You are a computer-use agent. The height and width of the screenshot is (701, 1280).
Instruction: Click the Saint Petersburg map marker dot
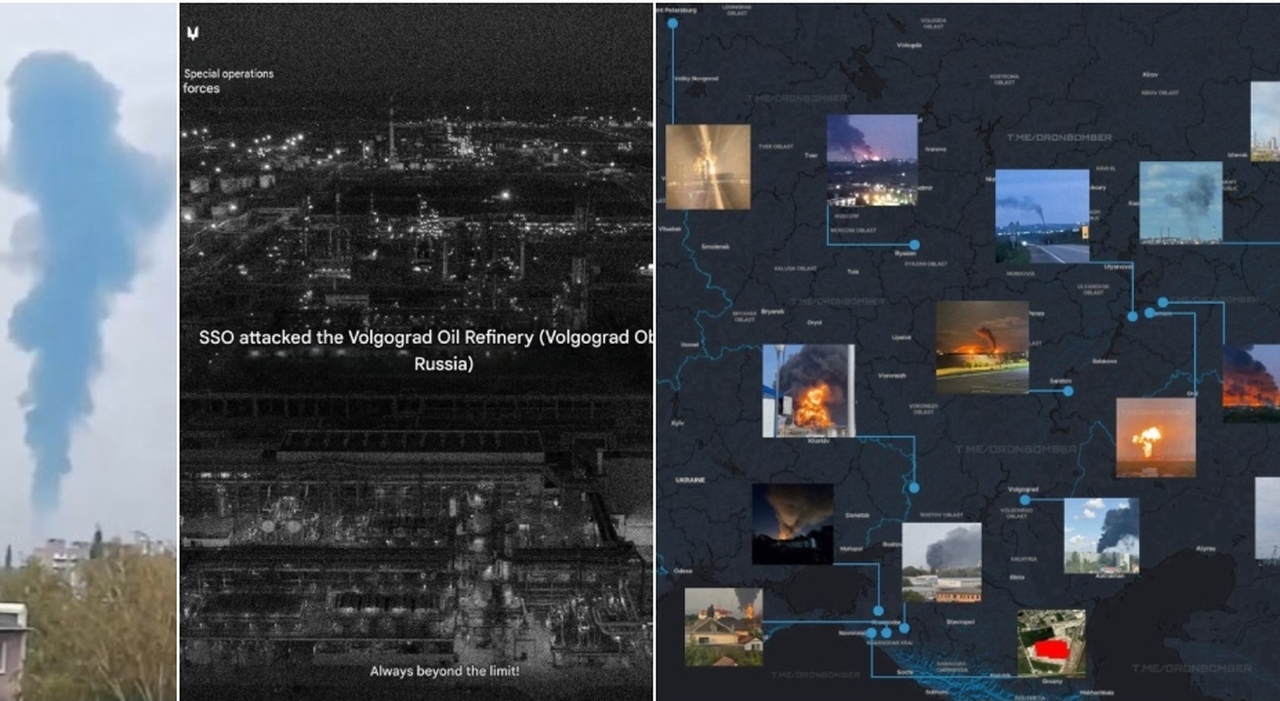tap(672, 23)
